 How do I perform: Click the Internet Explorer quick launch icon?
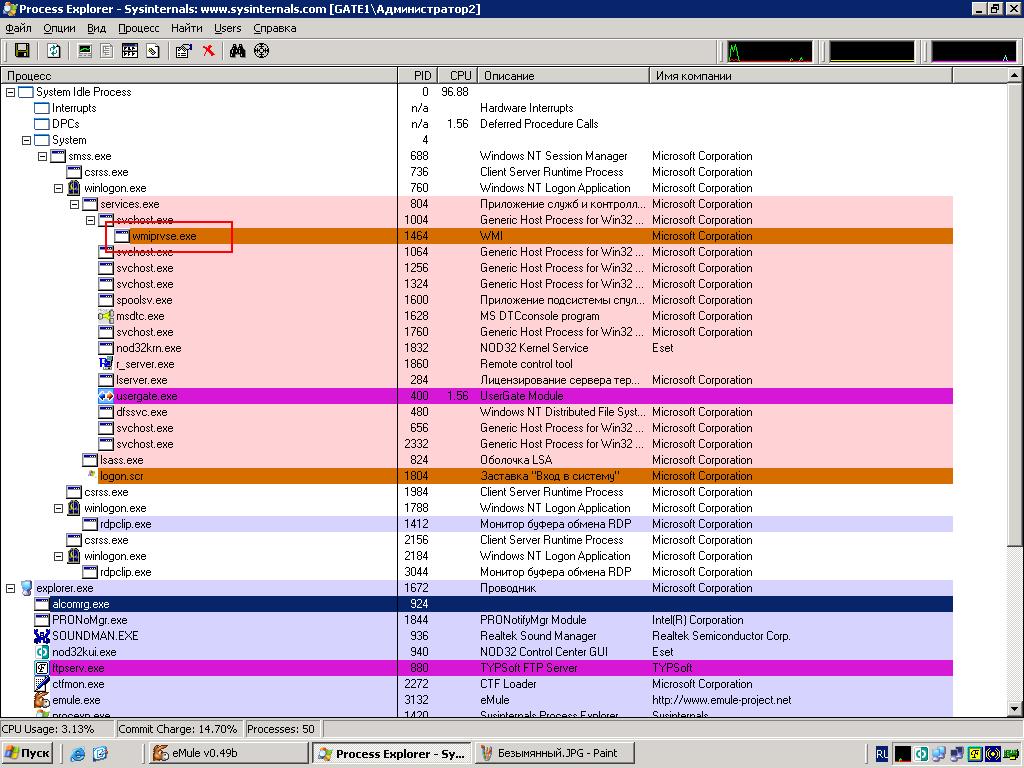78,754
